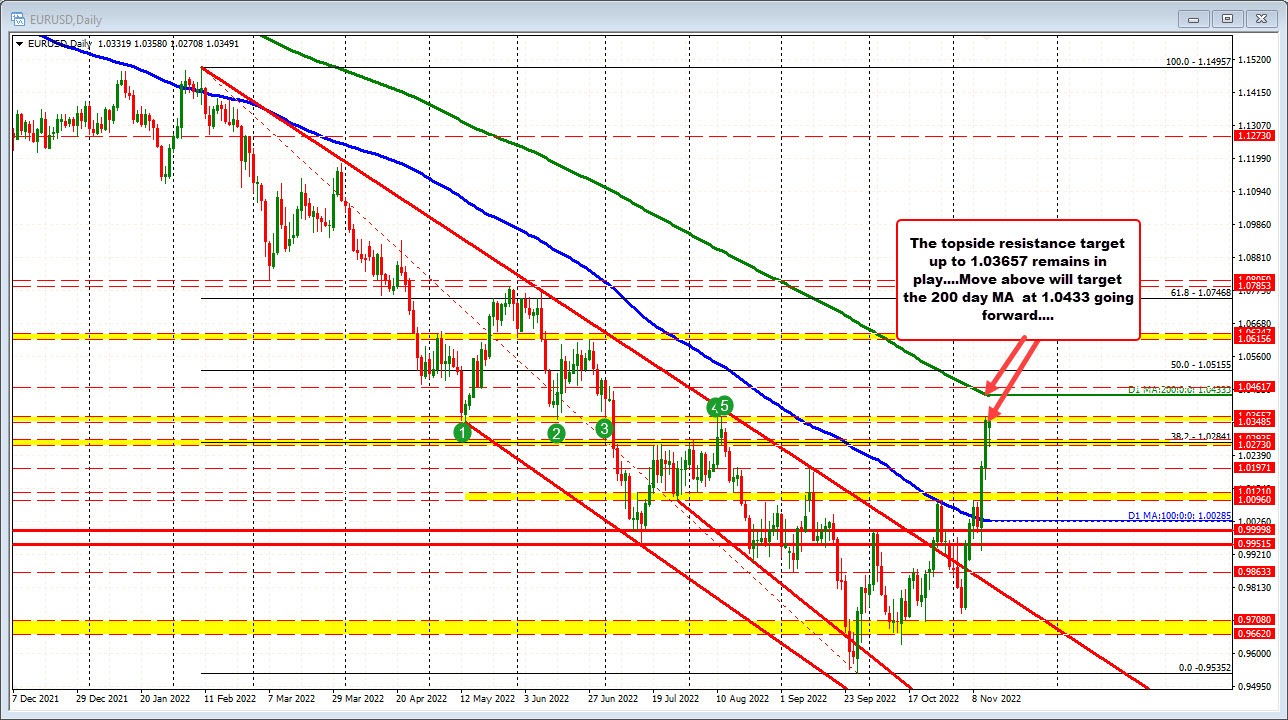
Task: Click the red 1.02730 price level tag
Action: click(x=1254, y=444)
